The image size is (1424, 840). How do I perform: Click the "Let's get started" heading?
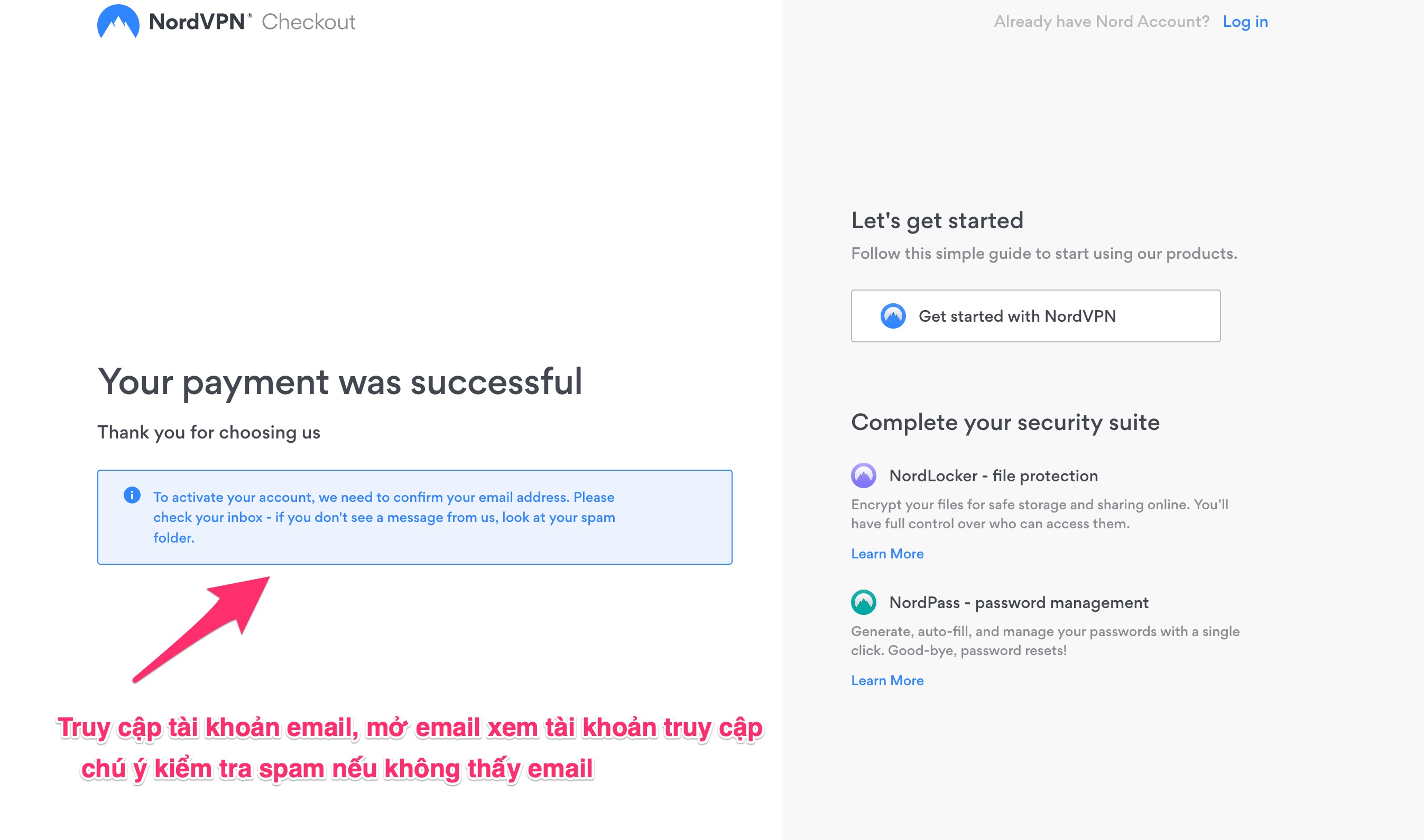pyautogui.click(x=937, y=221)
